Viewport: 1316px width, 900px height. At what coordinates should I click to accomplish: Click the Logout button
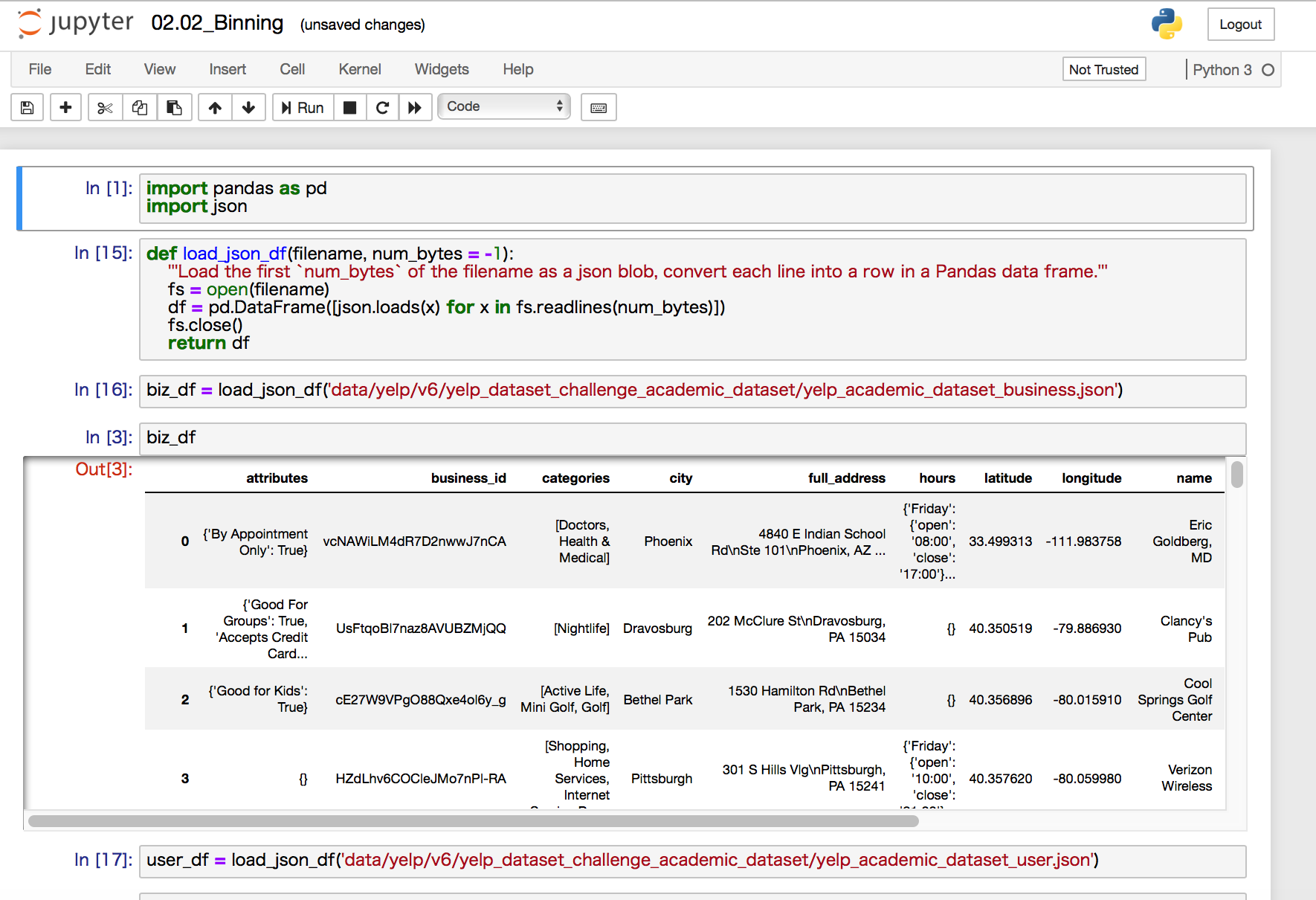click(x=1240, y=24)
